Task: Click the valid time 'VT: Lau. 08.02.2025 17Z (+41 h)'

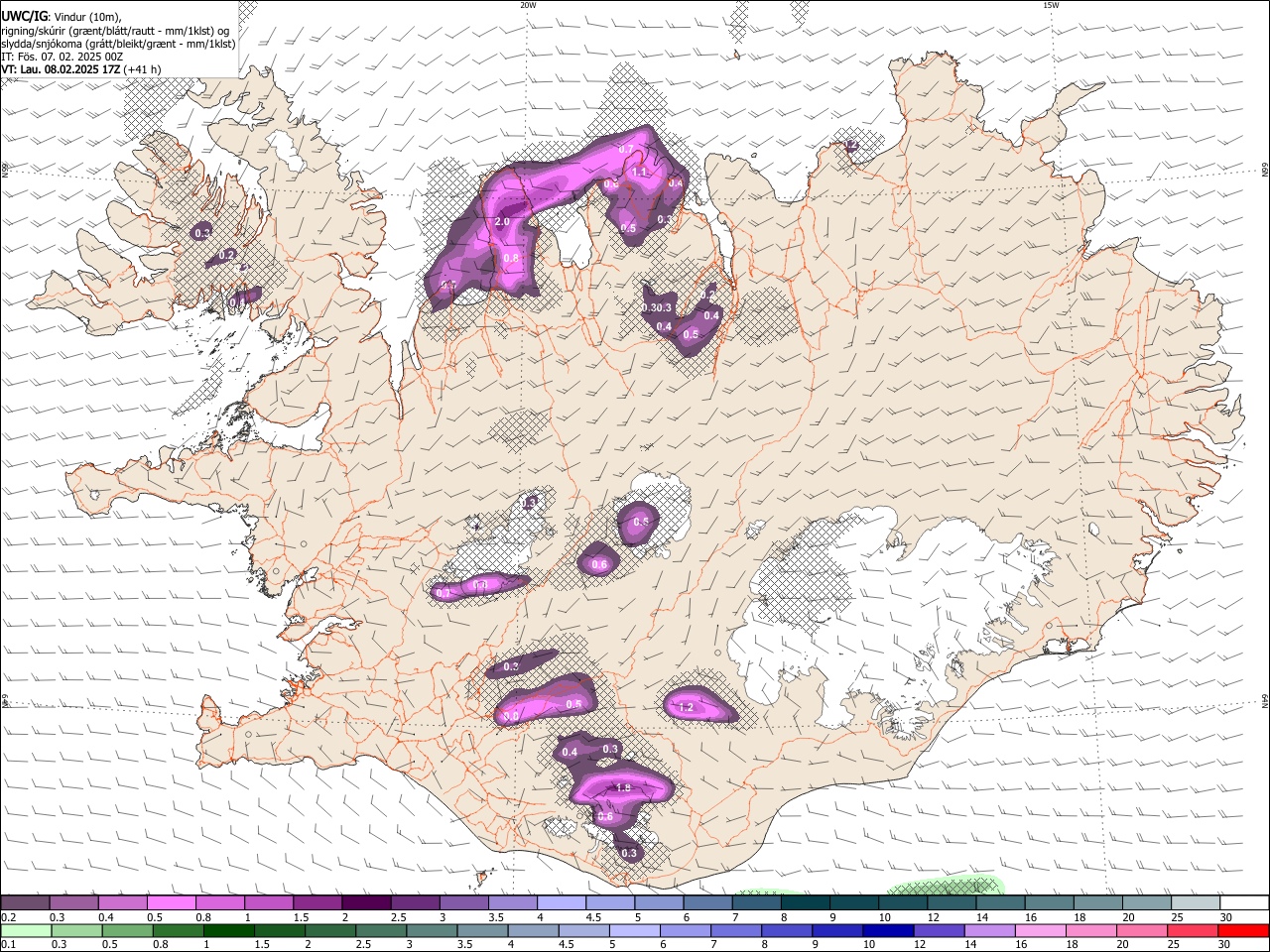Action: (81, 69)
